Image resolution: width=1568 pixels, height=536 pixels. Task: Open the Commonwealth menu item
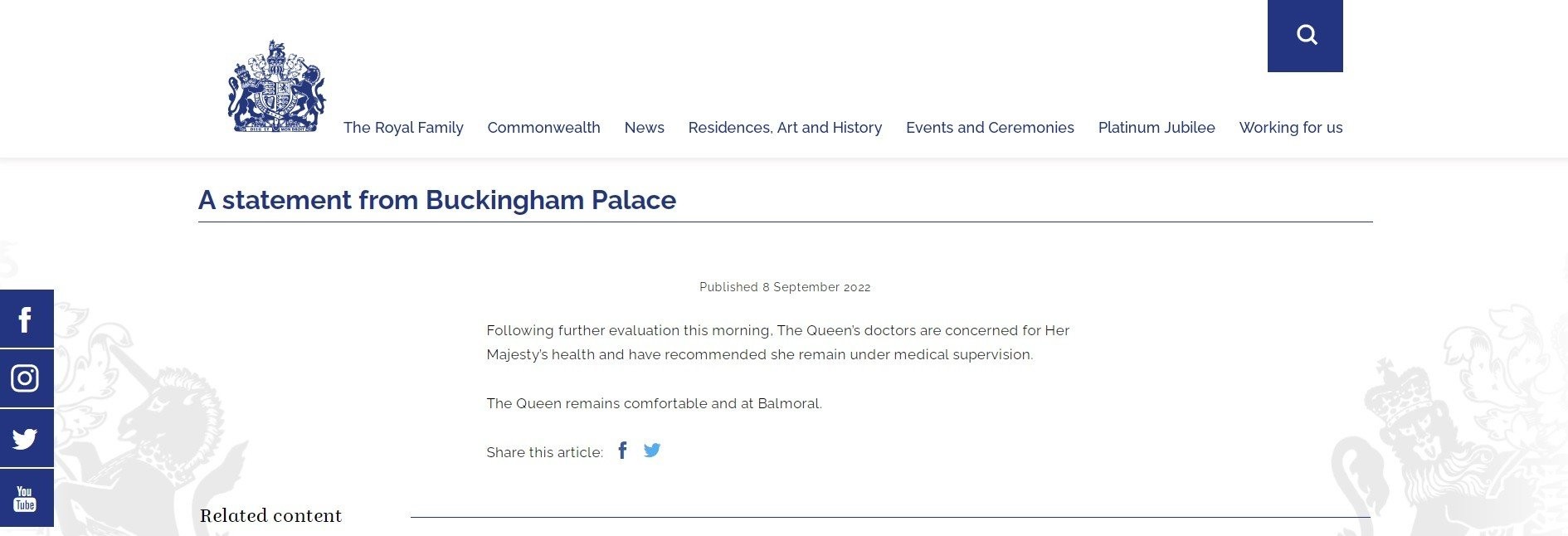(543, 128)
